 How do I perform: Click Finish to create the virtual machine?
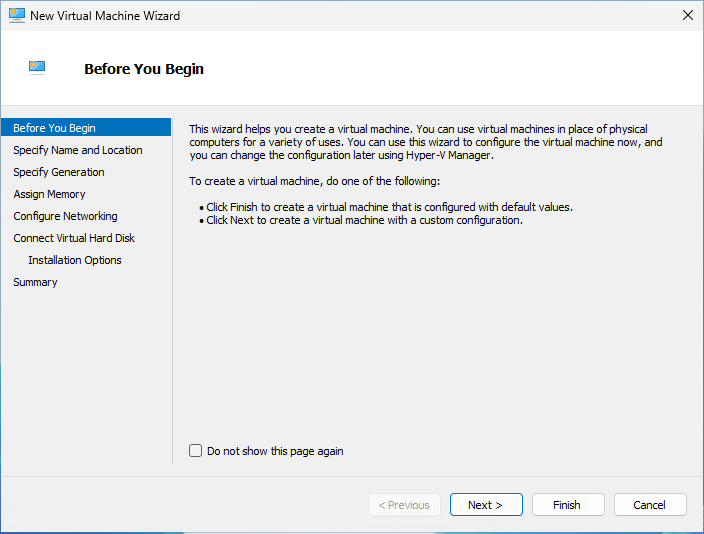click(567, 505)
